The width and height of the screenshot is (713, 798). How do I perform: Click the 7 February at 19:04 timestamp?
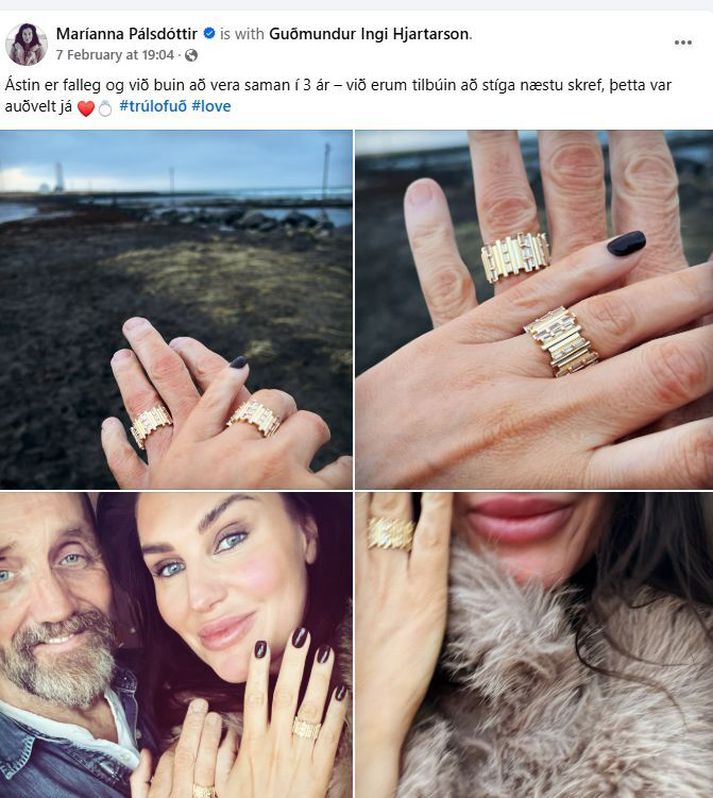[115, 55]
